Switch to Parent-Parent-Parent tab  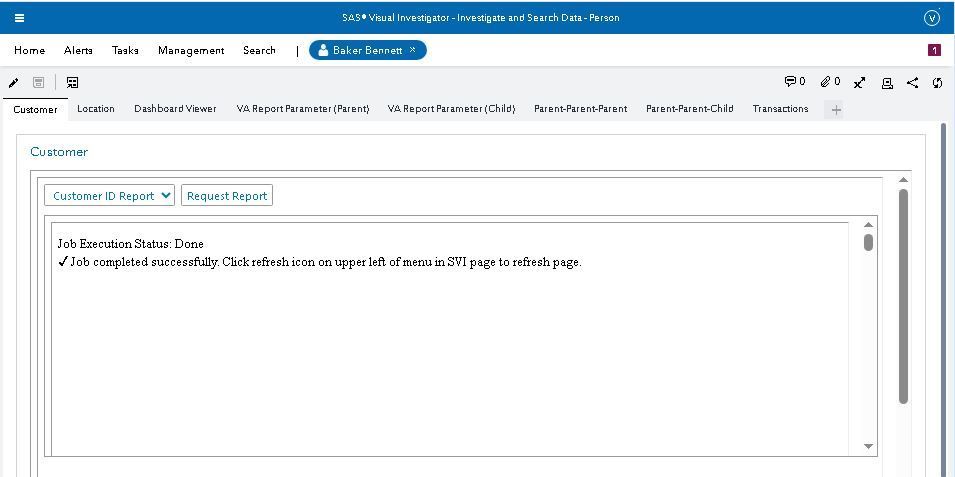(x=580, y=109)
